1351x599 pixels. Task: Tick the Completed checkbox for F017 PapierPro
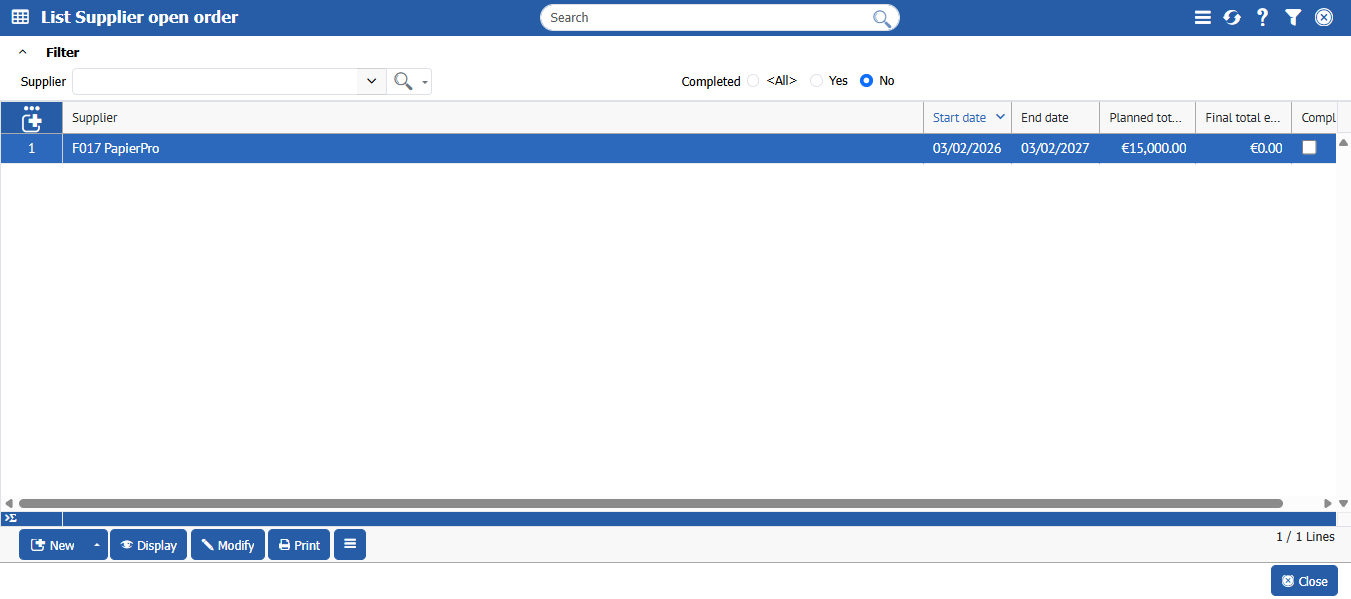click(x=1309, y=148)
